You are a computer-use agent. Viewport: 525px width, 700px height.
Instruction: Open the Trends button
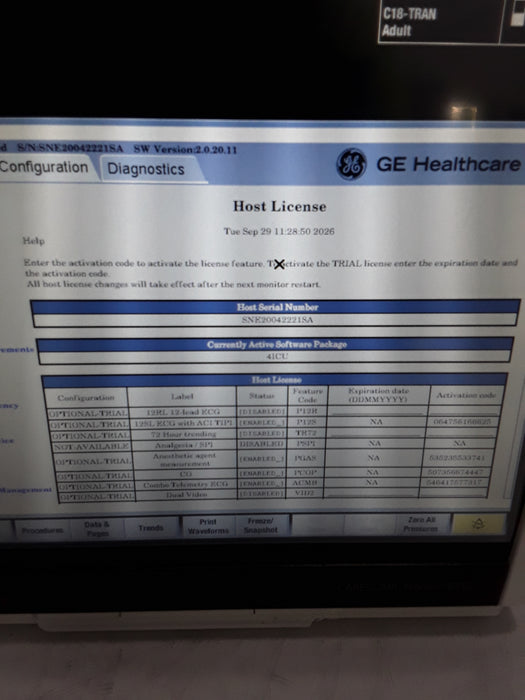pos(151,528)
